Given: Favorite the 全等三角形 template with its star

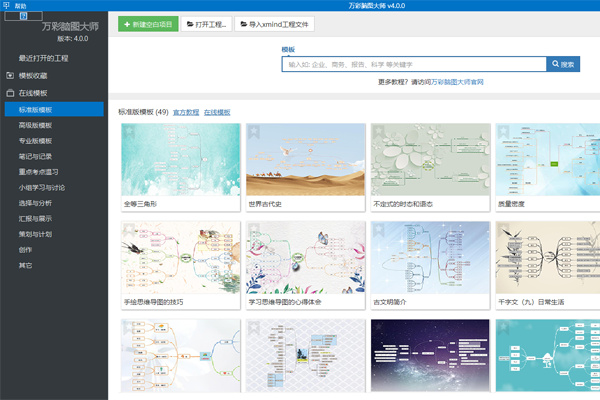Looking at the screenshot, I should pos(128,131).
